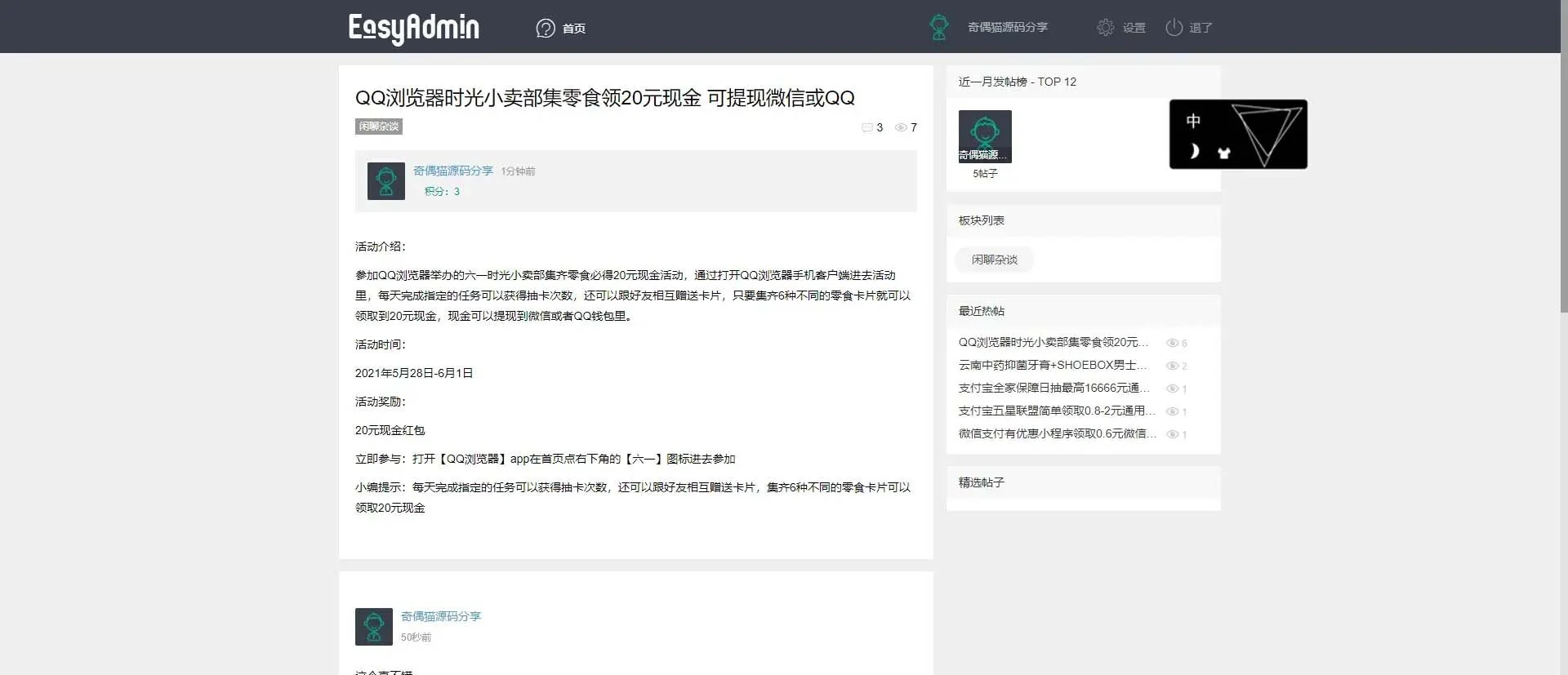Select 闲聊杂谈 board in 板块列表
Viewport: 1568px width, 675px height.
click(994, 260)
